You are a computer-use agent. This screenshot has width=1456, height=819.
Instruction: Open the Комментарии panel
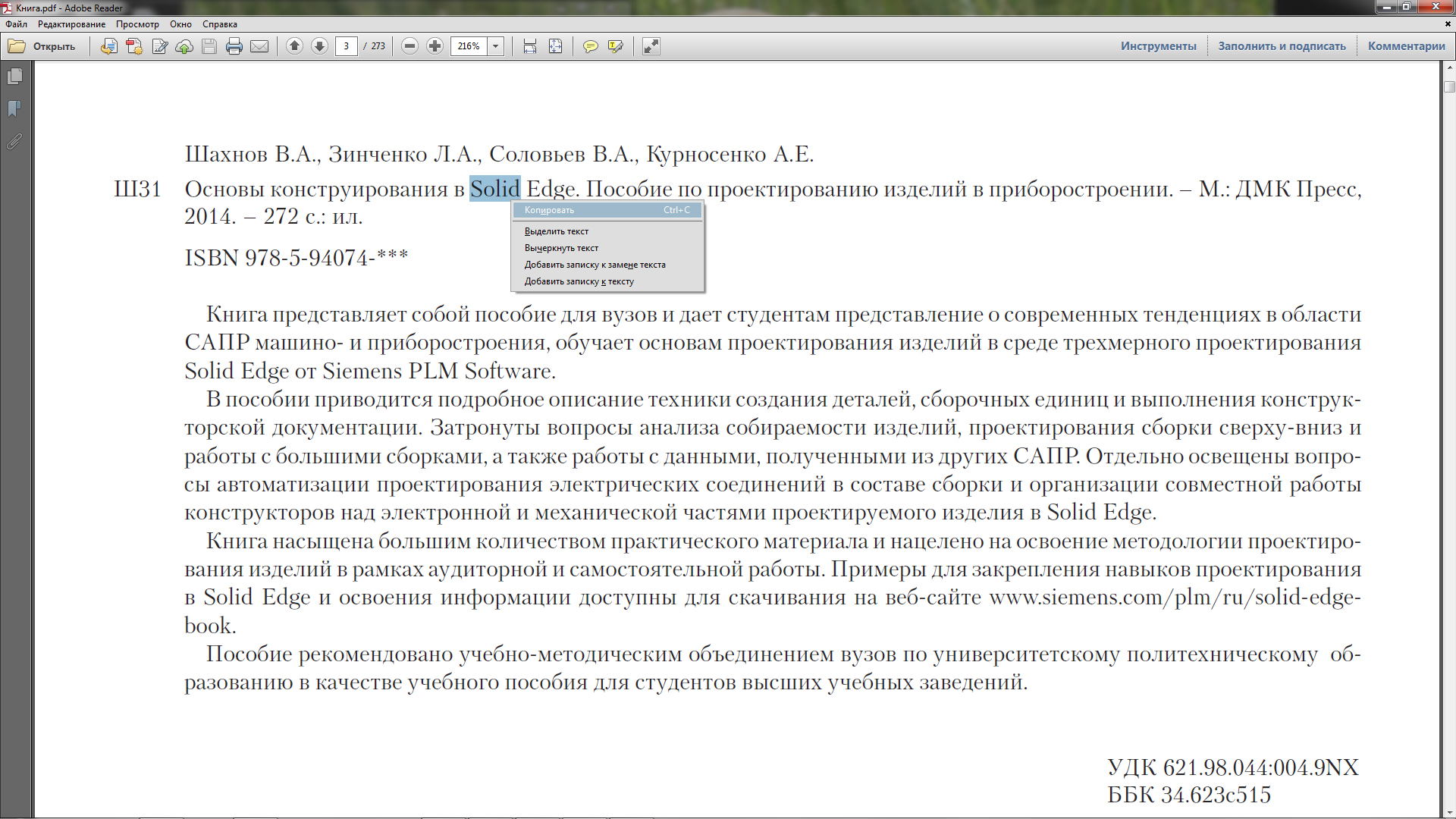point(1407,46)
